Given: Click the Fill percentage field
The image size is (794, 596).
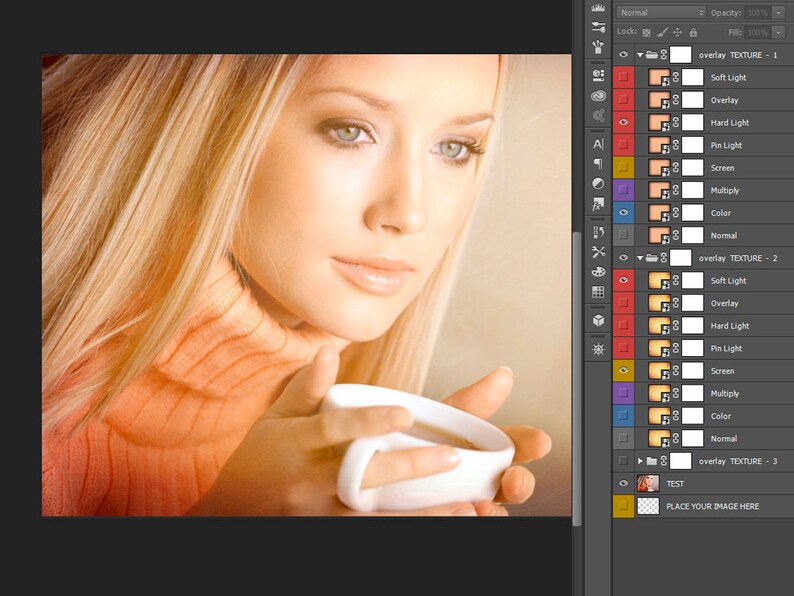Looking at the screenshot, I should tap(758, 32).
